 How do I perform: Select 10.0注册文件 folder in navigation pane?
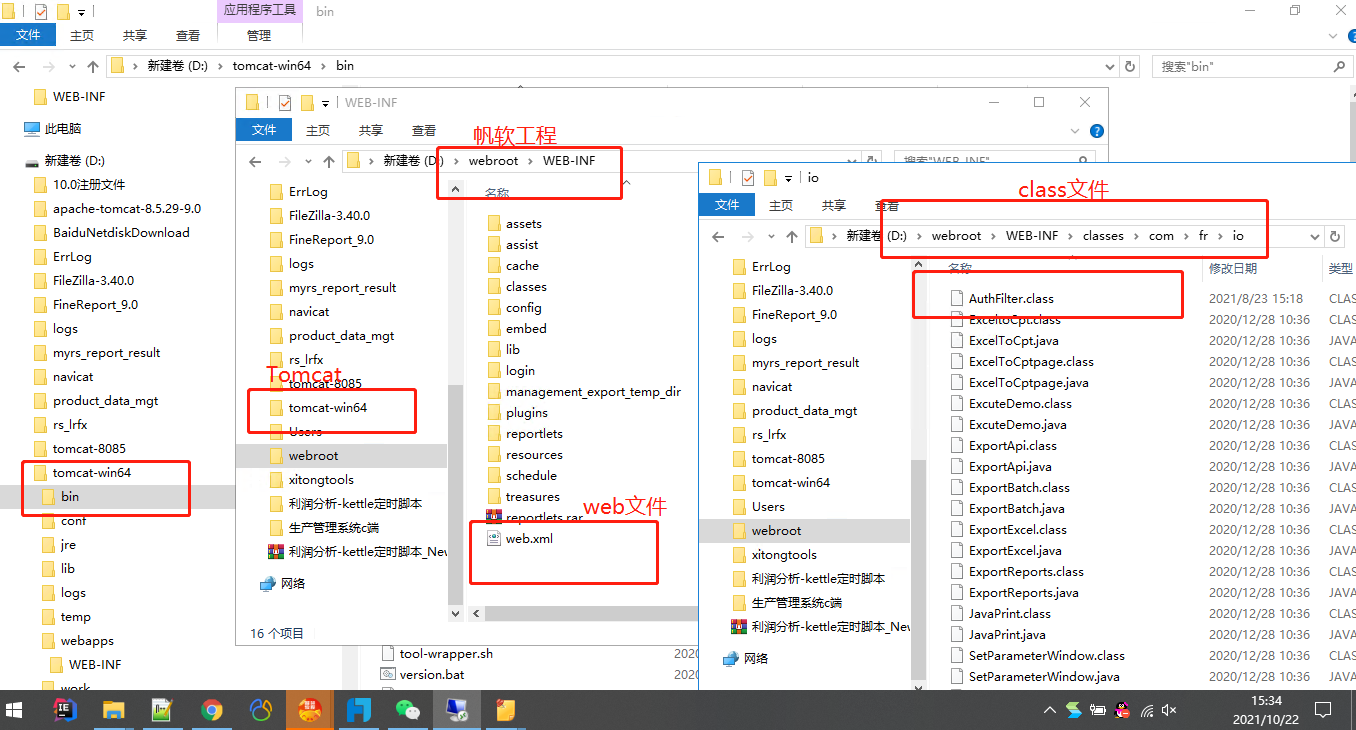tap(89, 185)
